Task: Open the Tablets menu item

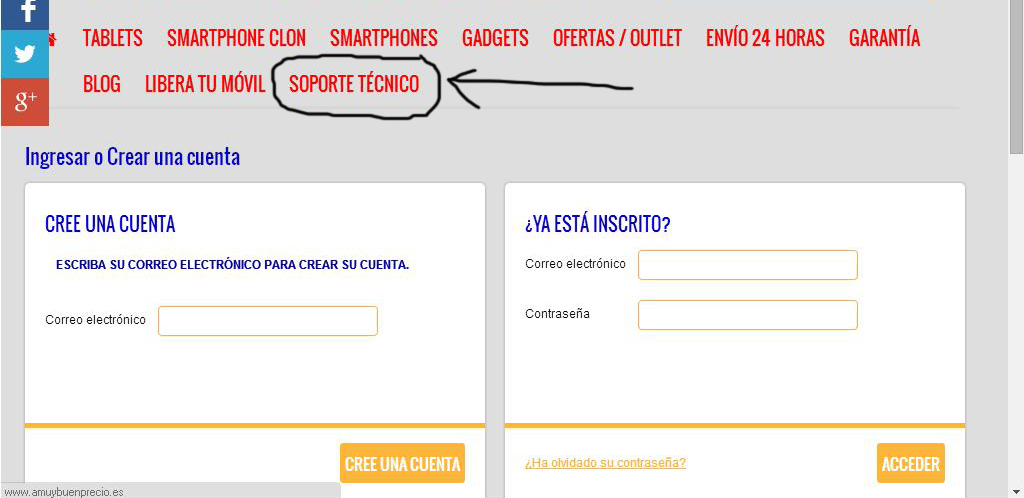Action: (112, 38)
